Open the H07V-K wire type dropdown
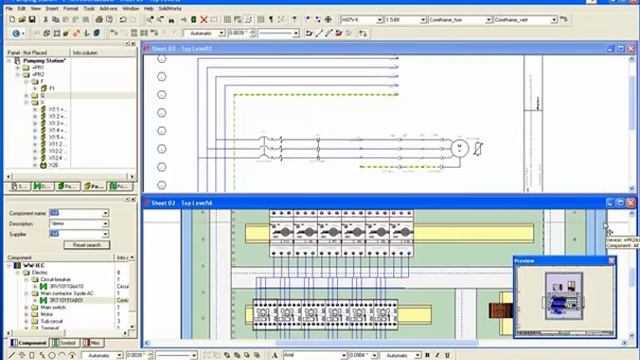 (x=379, y=20)
